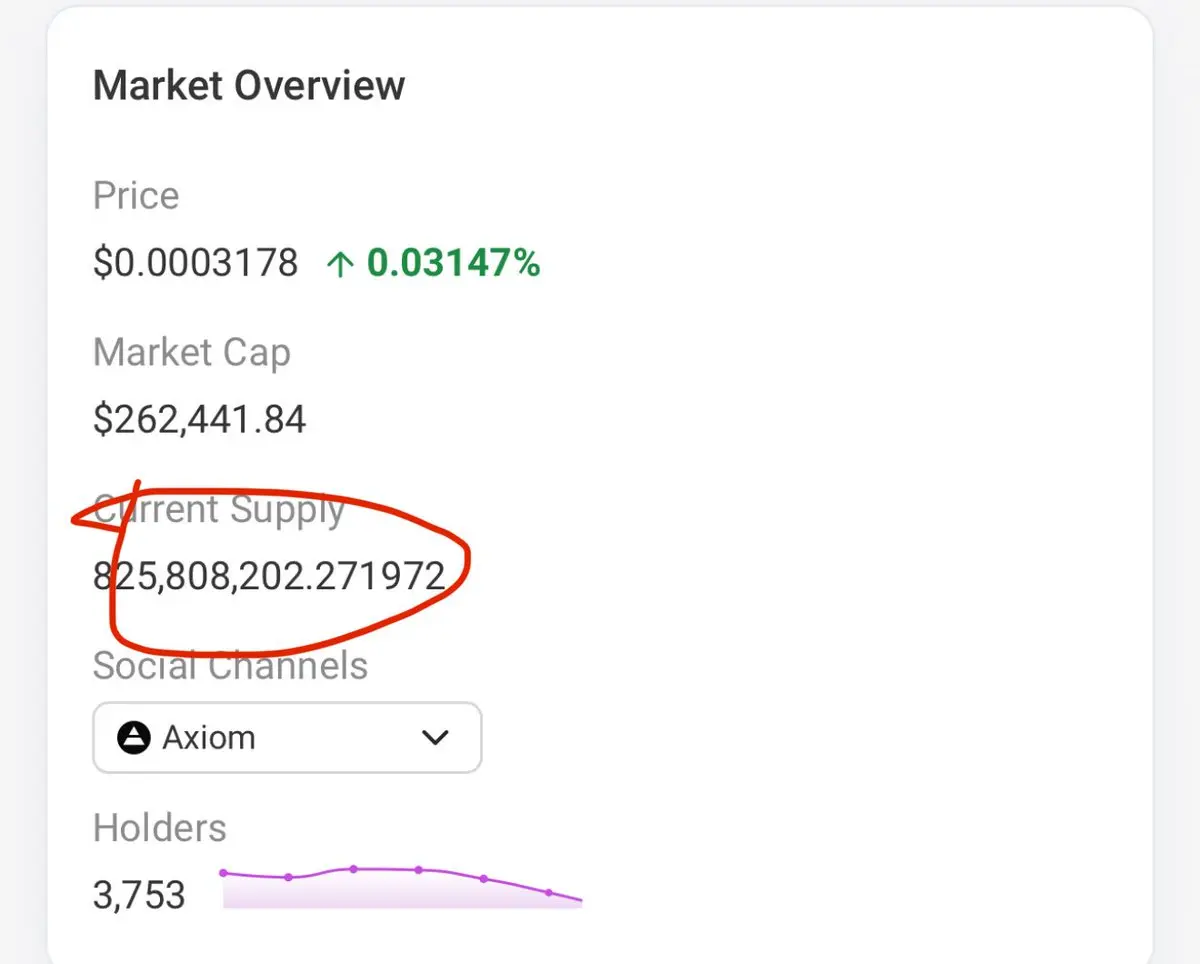1200x964 pixels.
Task: Click the holders sparkline chart
Action: click(400, 886)
